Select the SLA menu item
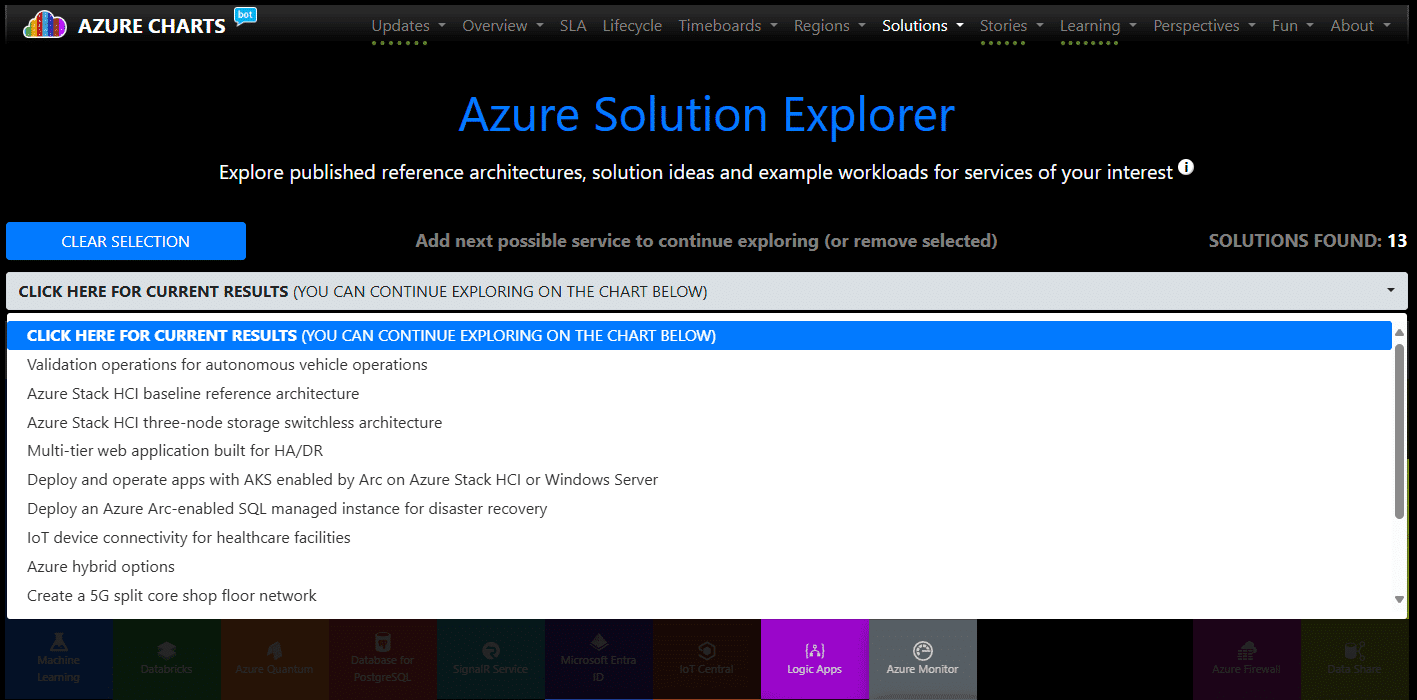 [x=572, y=25]
